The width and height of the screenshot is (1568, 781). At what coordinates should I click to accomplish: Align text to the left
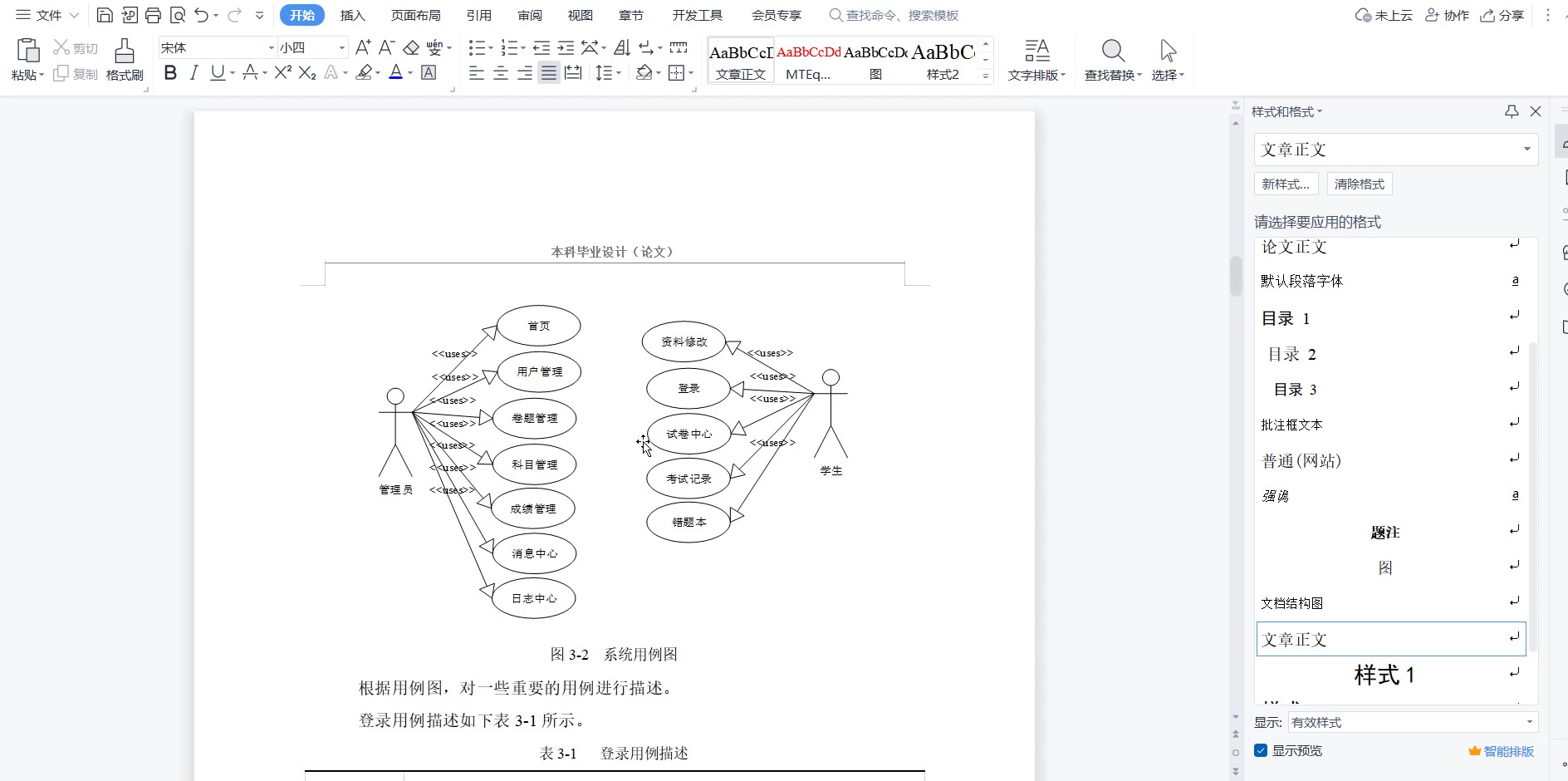[476, 73]
